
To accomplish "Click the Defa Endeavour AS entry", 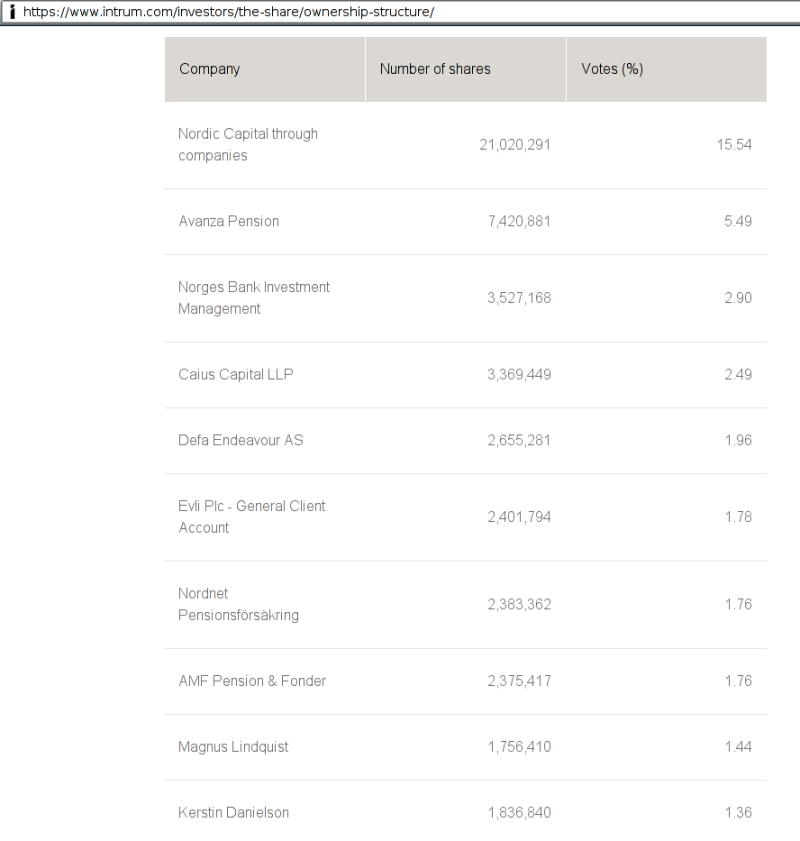I will (x=240, y=441).
